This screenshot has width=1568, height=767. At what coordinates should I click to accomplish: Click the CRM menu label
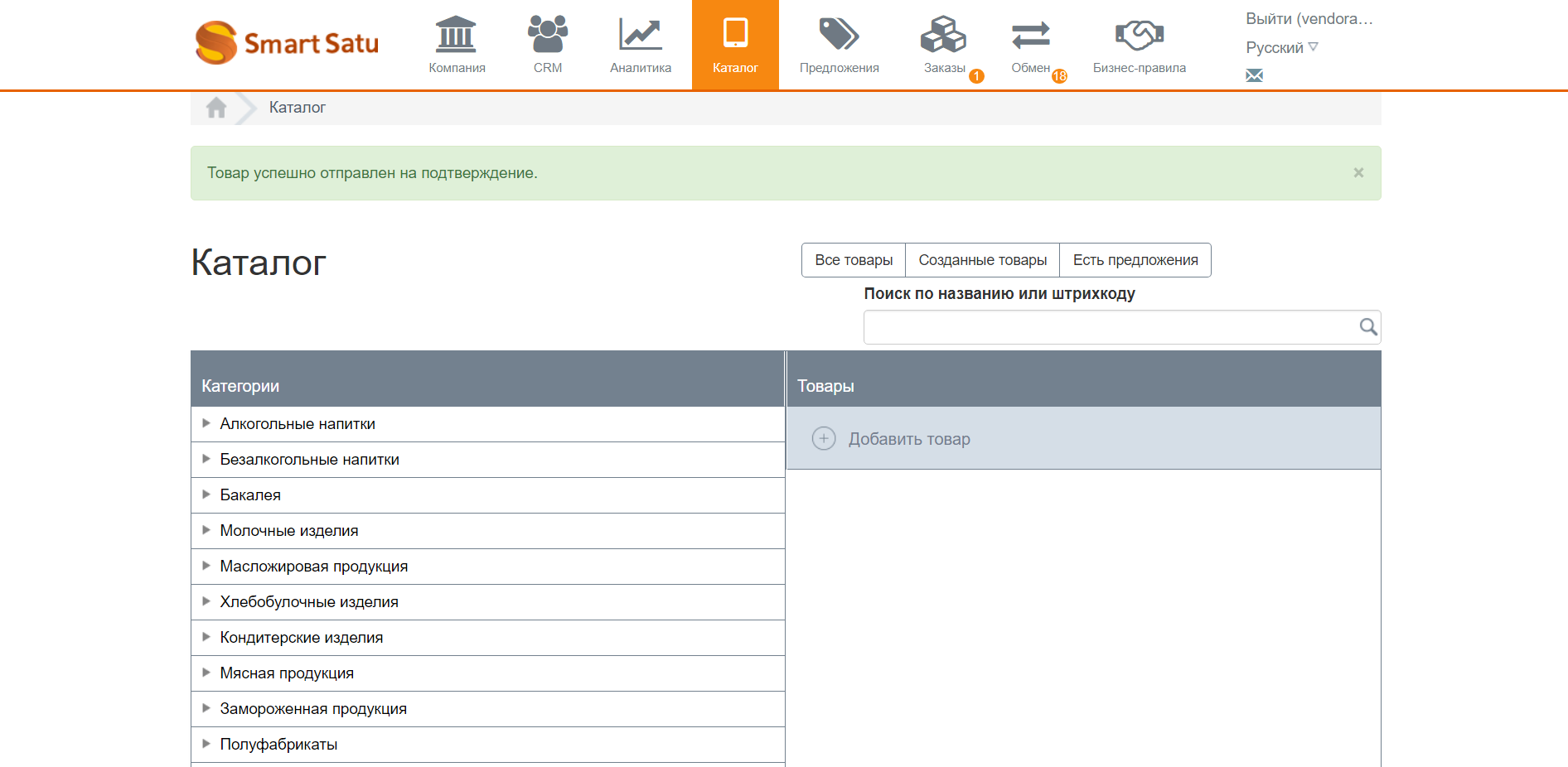click(x=548, y=68)
